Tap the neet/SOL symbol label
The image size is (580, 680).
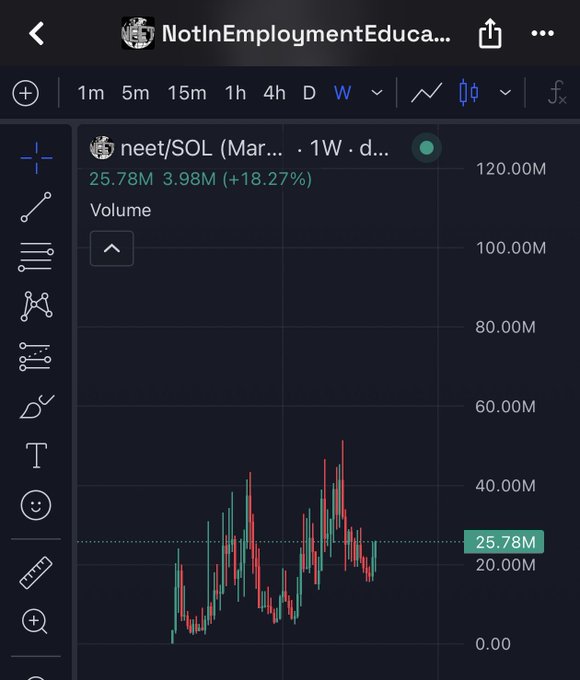[x=201, y=148]
